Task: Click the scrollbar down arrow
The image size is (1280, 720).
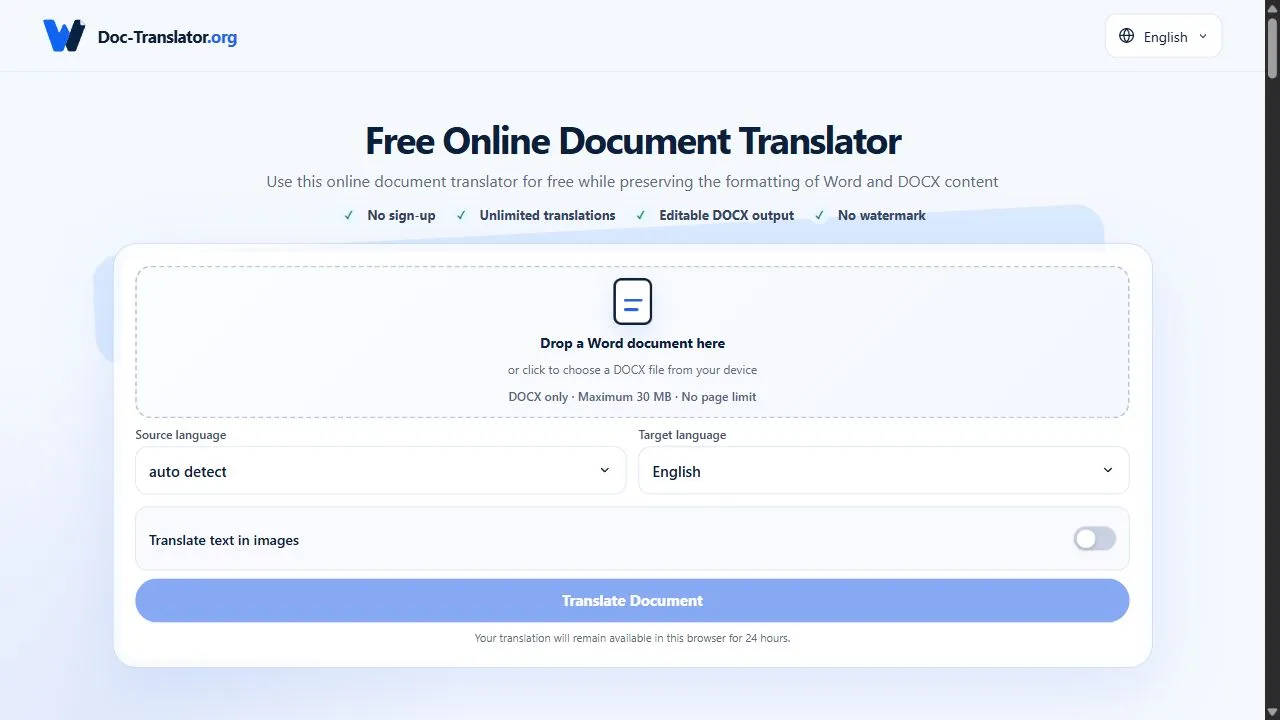Action: click(x=1272, y=712)
